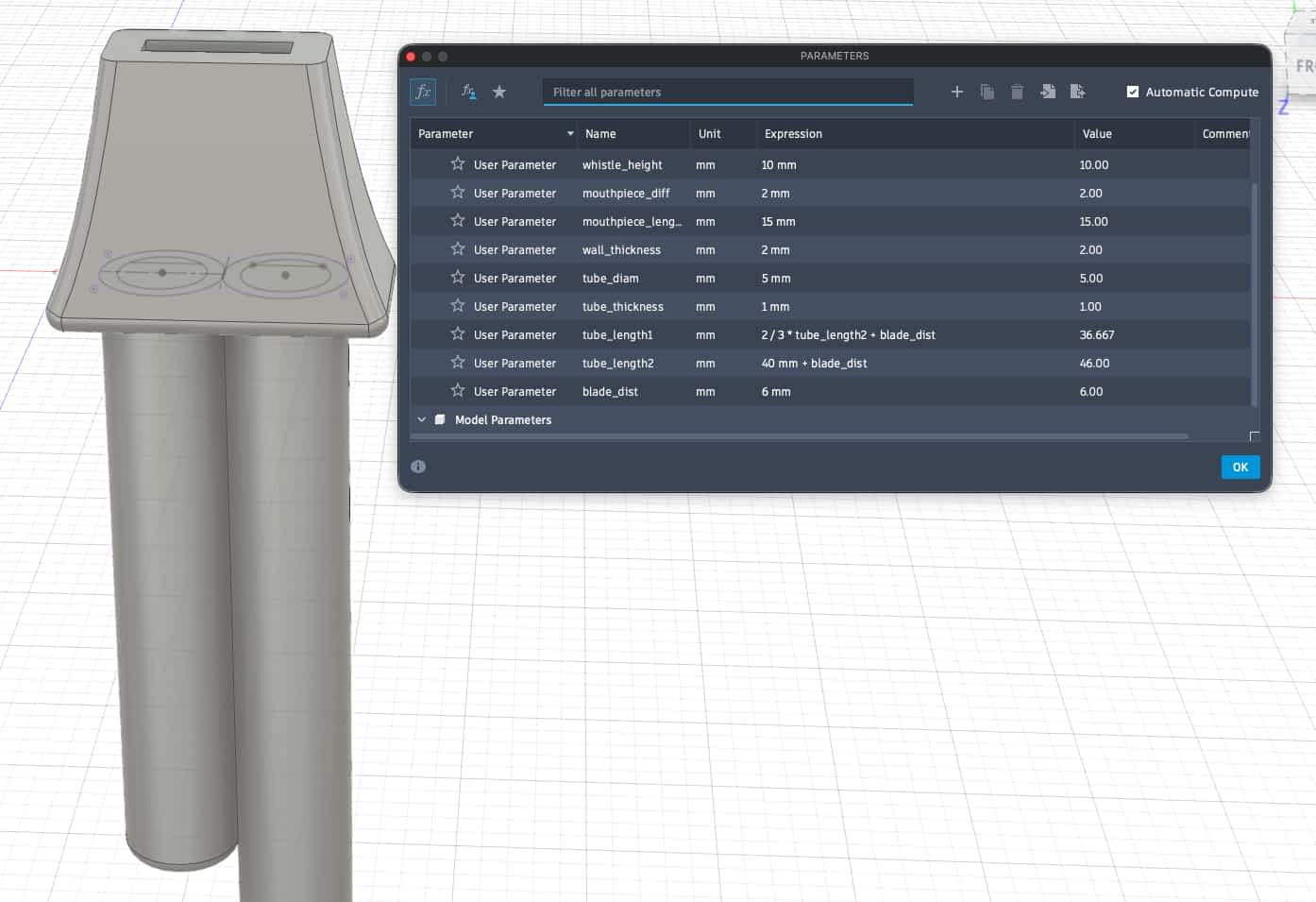Select the expression '2 / 3 * tube_length2 + blade_dist'
Image resolution: width=1316 pixels, height=902 pixels.
[x=849, y=335]
